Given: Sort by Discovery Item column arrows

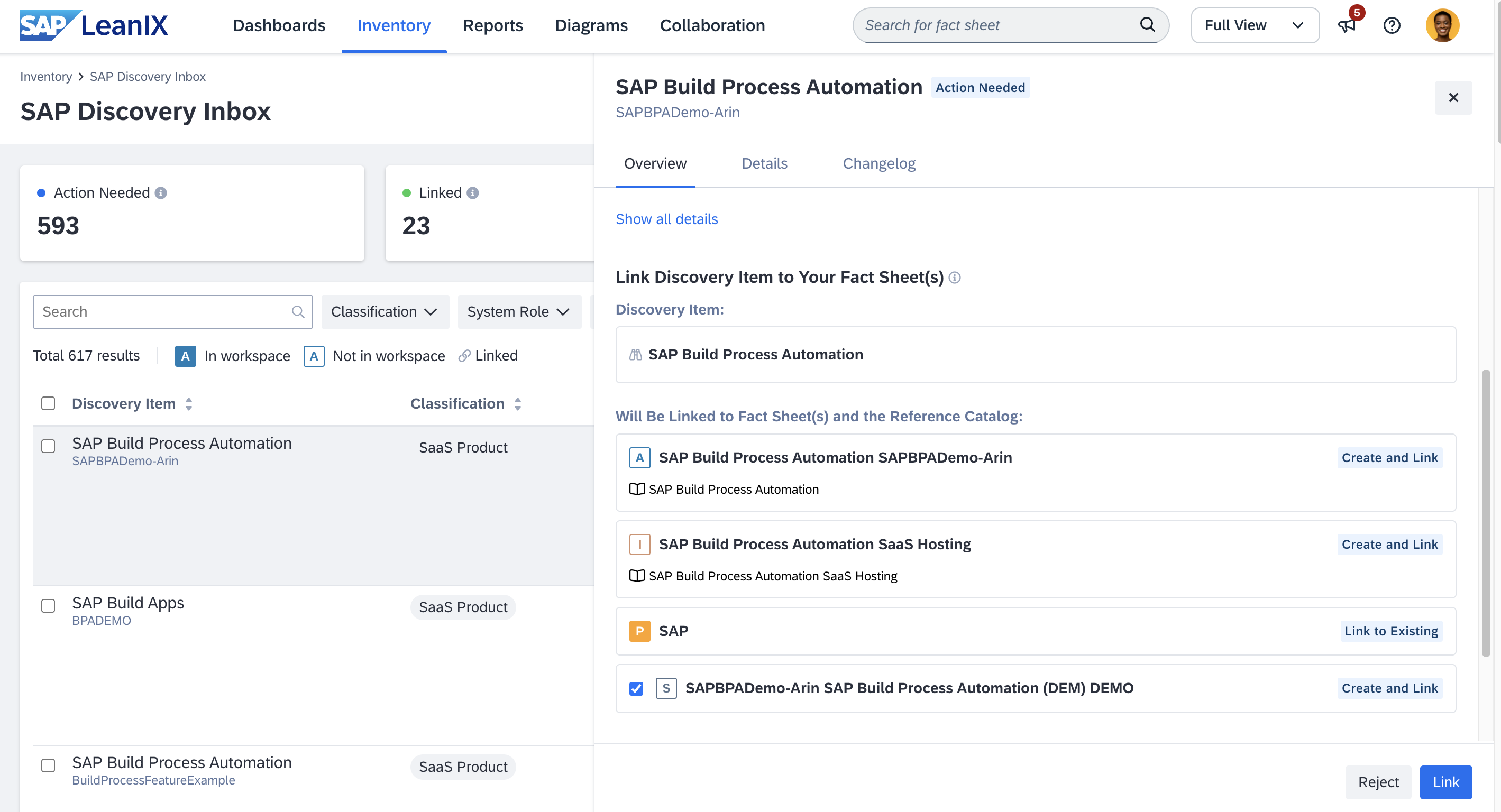Looking at the screenshot, I should [189, 404].
